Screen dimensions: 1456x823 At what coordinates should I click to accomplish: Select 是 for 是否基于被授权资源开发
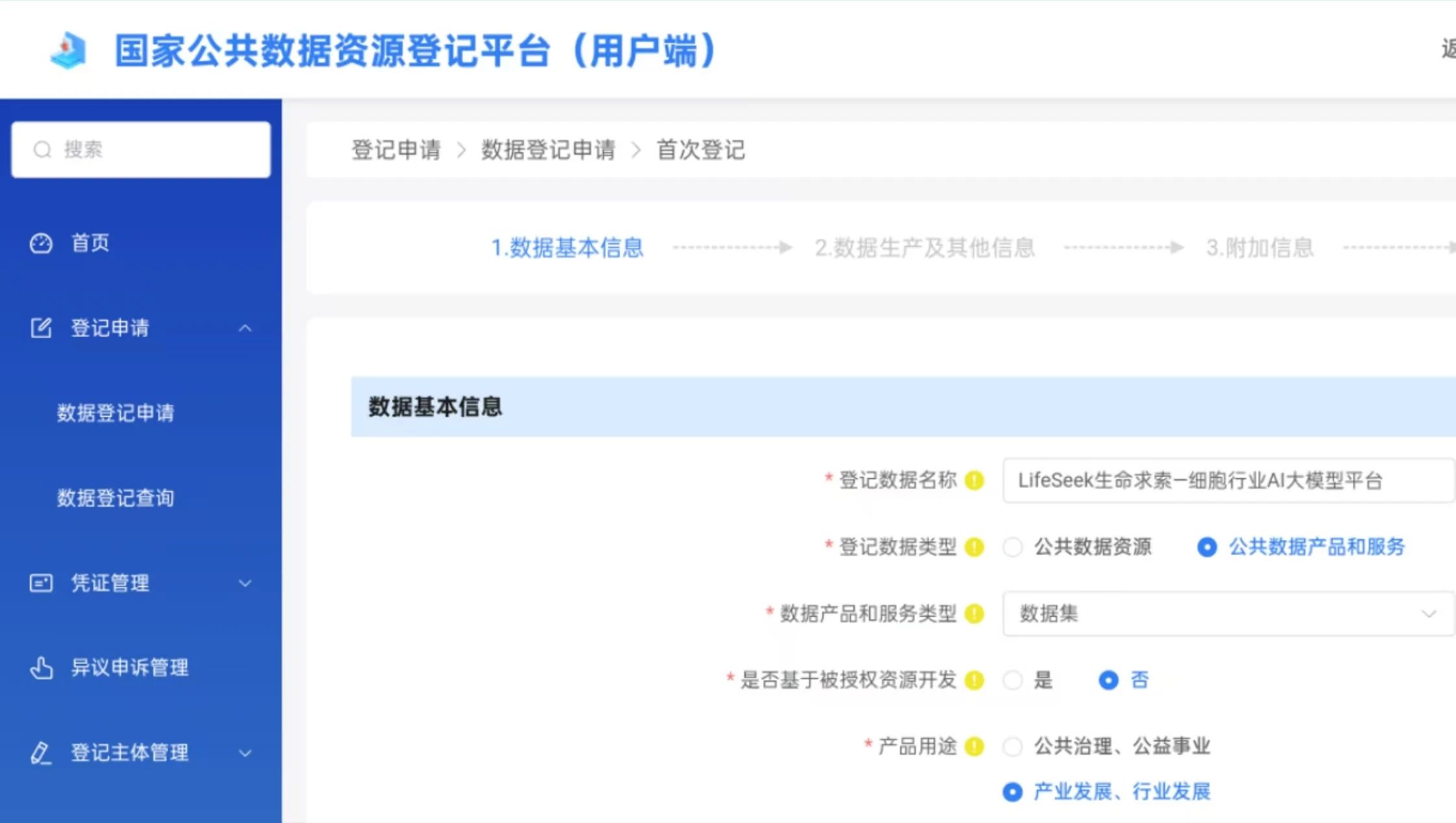point(1012,680)
